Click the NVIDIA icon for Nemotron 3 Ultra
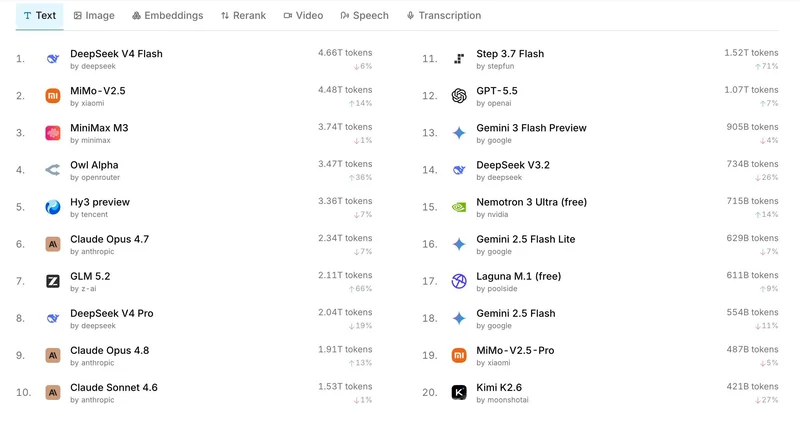The height and width of the screenshot is (424, 800). (459, 207)
